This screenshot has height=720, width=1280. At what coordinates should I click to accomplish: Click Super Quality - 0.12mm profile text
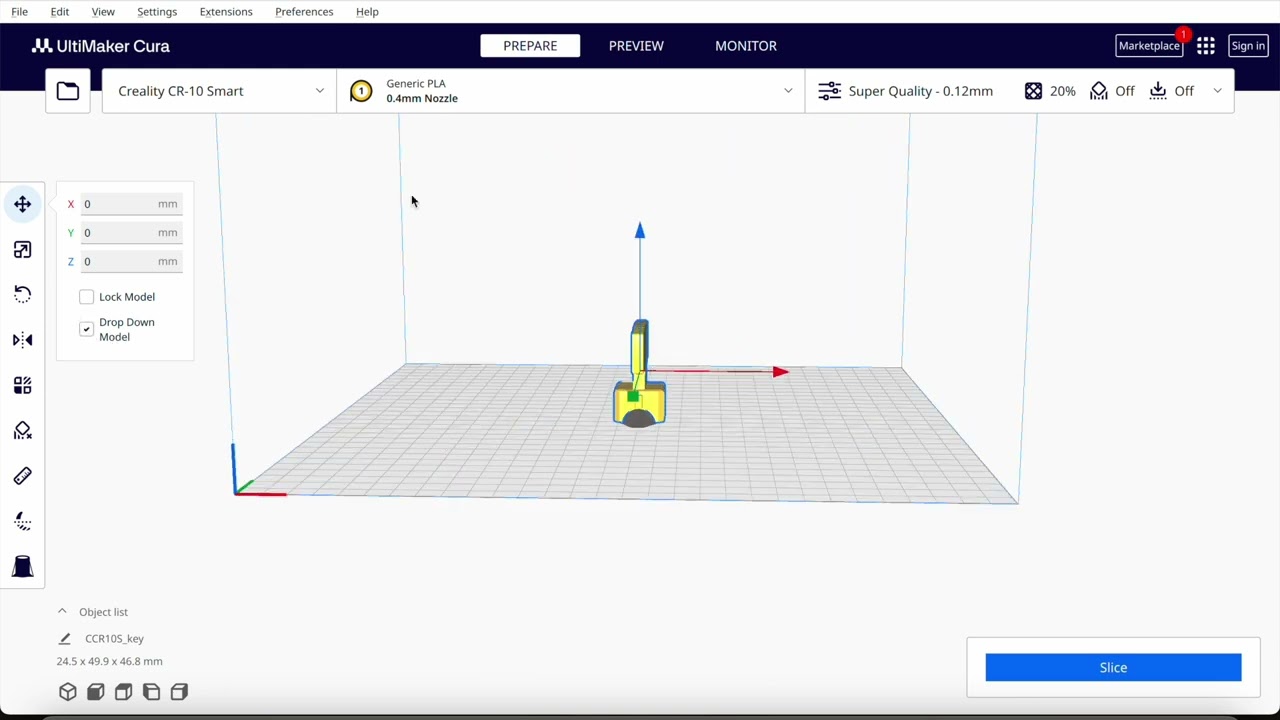point(921,91)
